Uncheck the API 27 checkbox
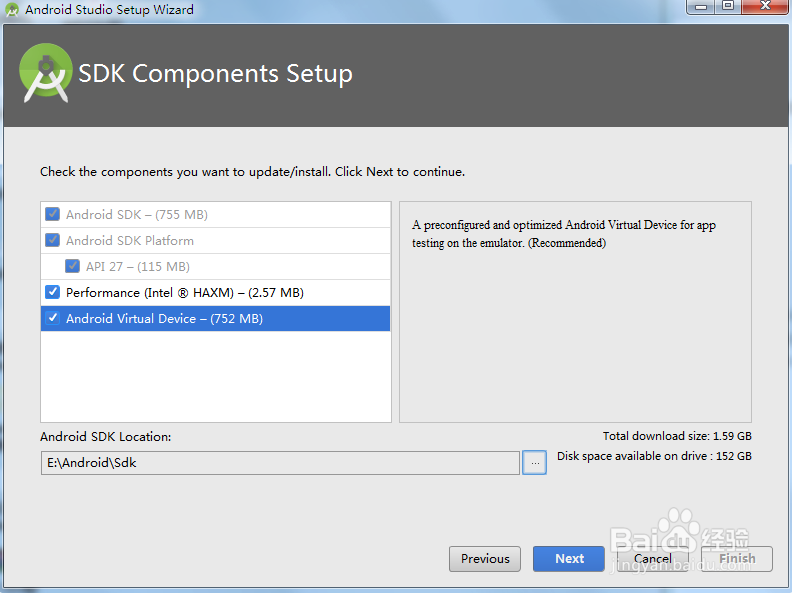The height and width of the screenshot is (593, 792). [x=73, y=266]
